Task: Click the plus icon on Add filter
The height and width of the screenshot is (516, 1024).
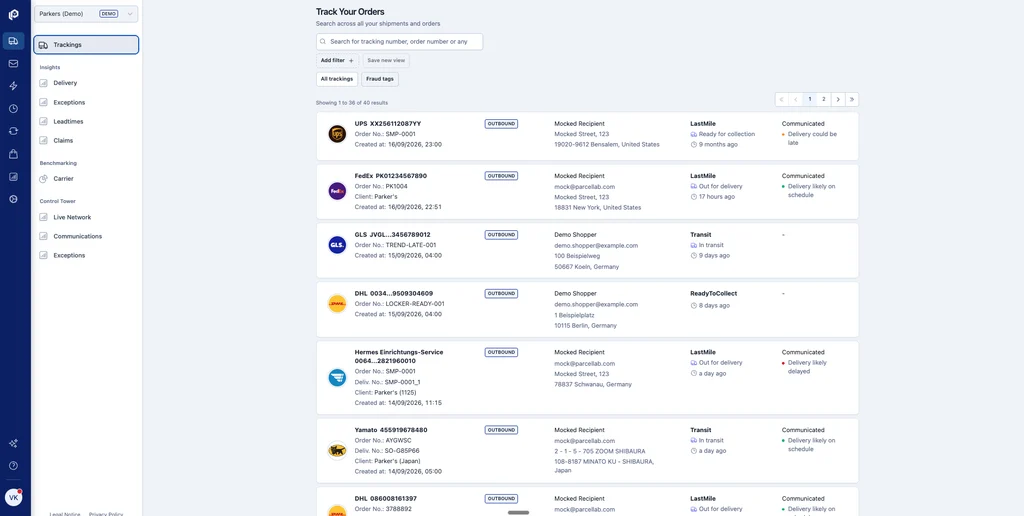Action: point(351,60)
